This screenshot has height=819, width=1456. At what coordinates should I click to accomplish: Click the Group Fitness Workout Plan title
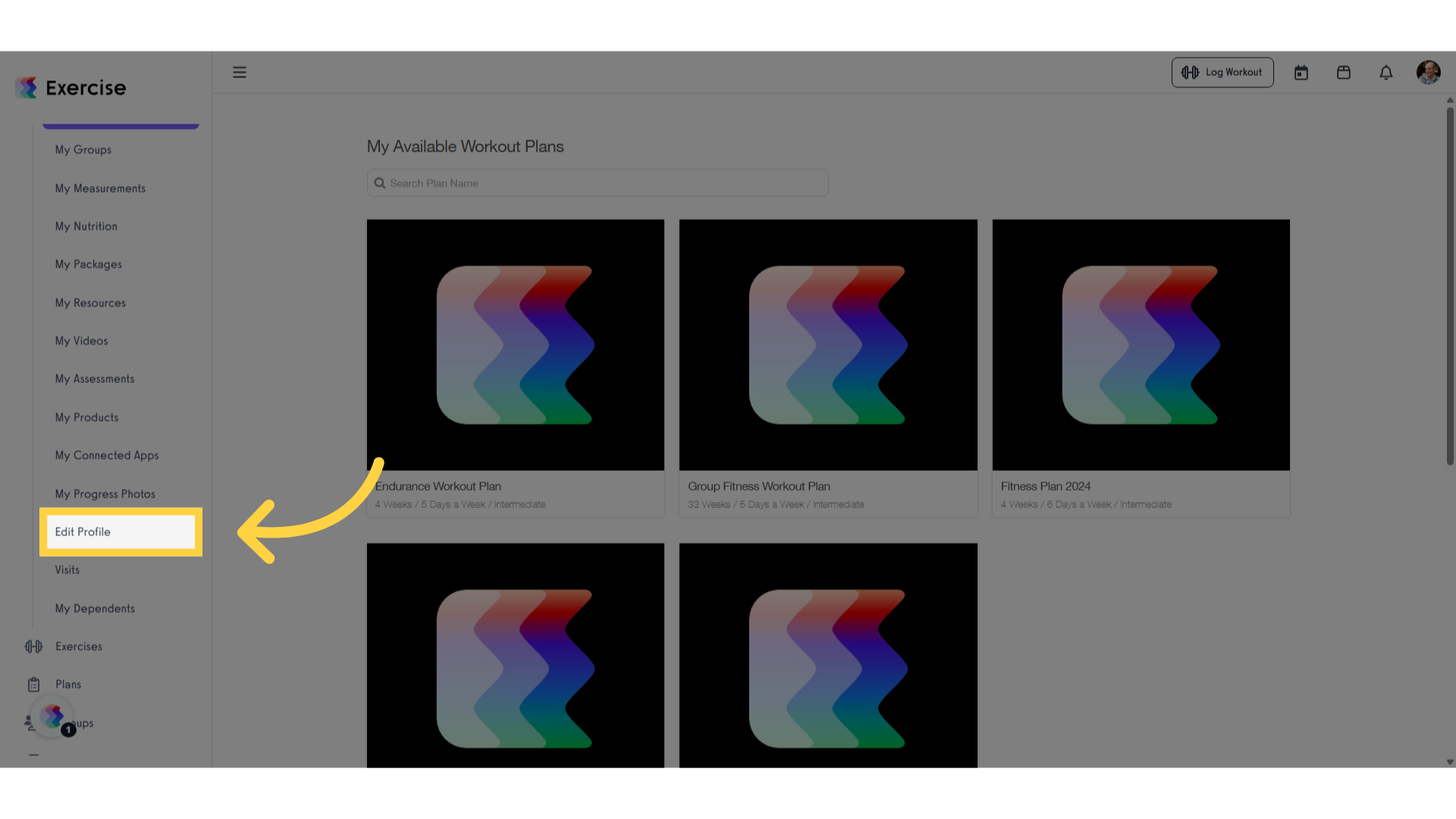click(759, 487)
